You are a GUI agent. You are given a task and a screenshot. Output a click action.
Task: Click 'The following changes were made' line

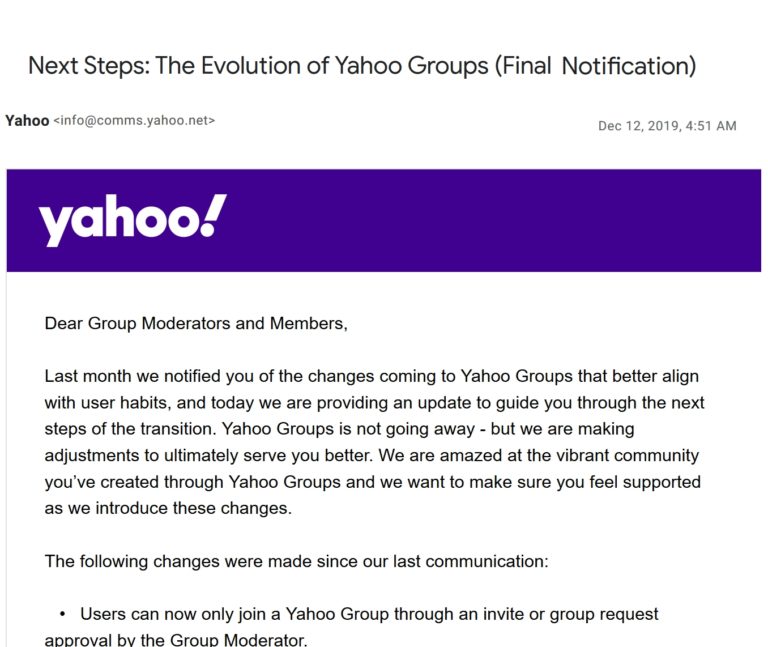point(296,561)
